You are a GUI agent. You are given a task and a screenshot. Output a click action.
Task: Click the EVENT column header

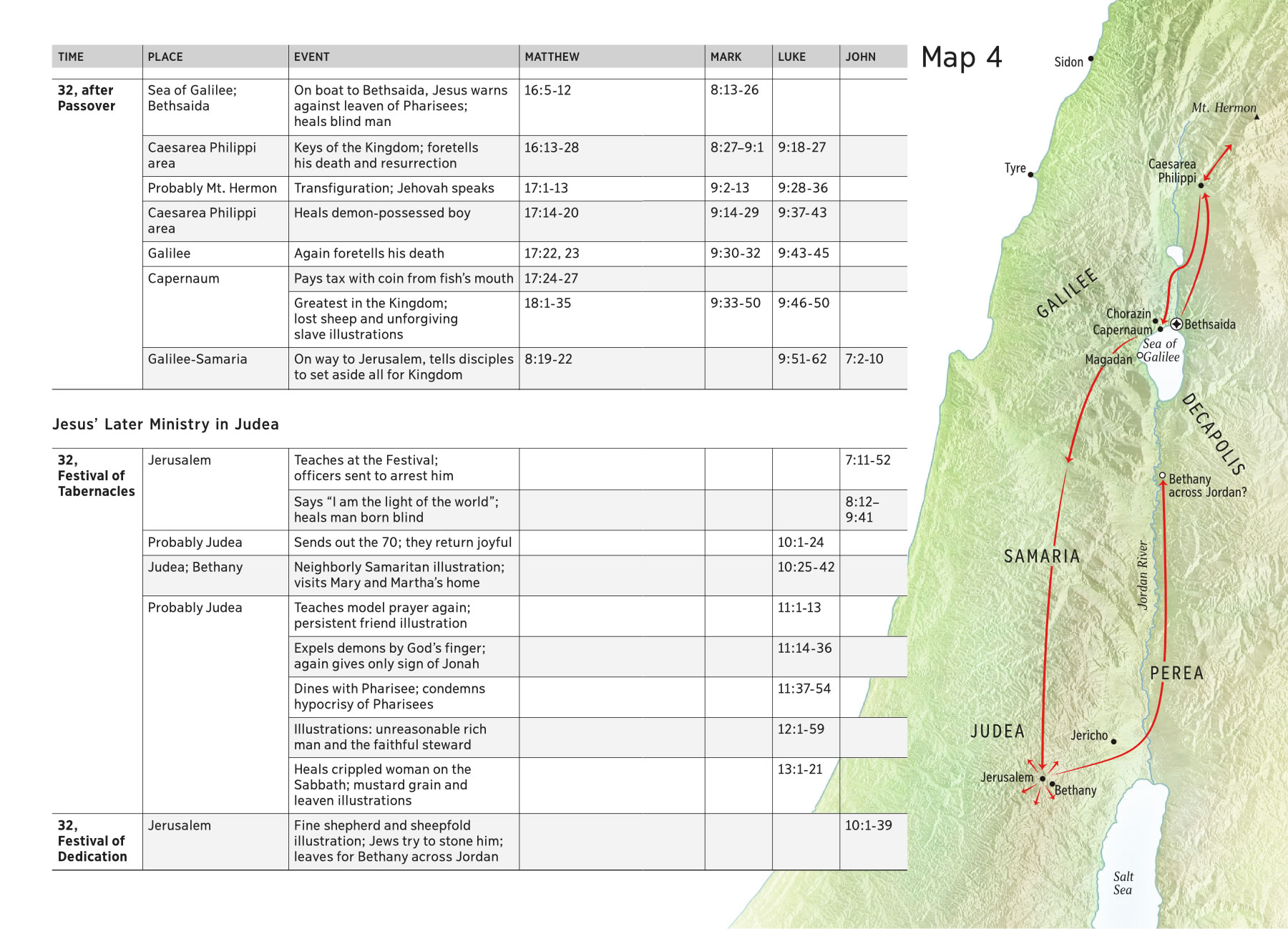311,57
